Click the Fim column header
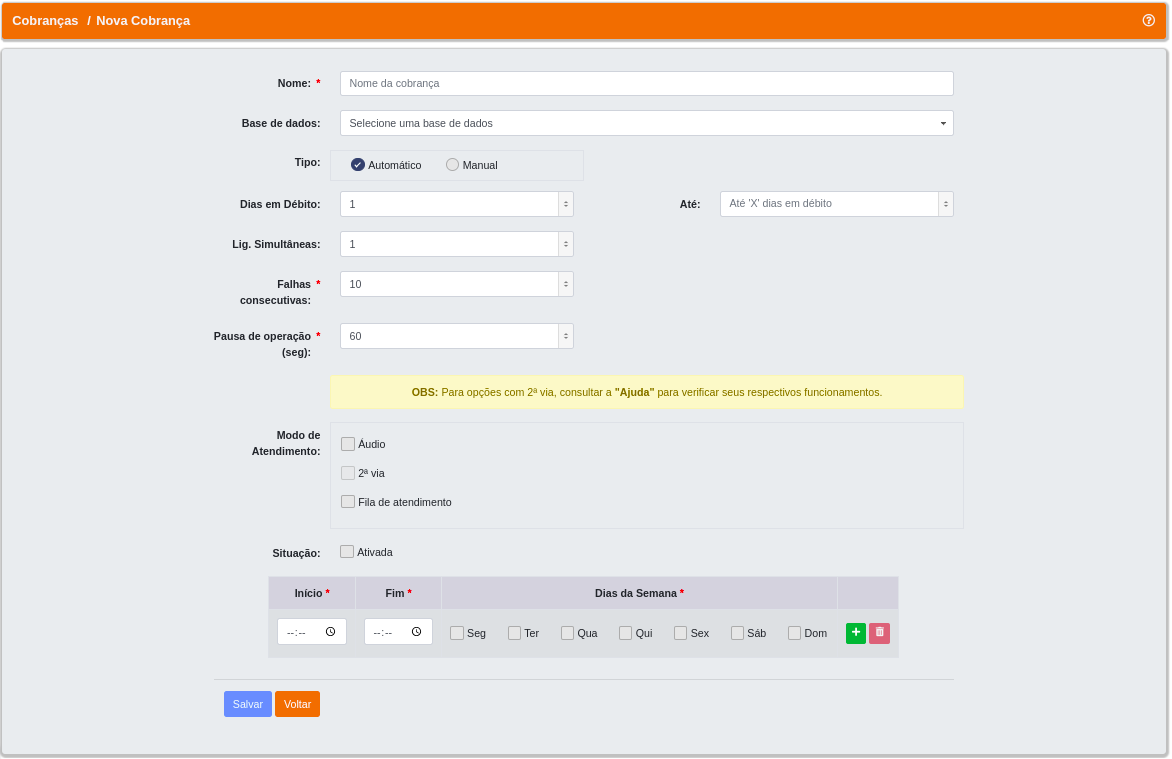Viewport: 1172px width, 759px height. click(x=398, y=594)
